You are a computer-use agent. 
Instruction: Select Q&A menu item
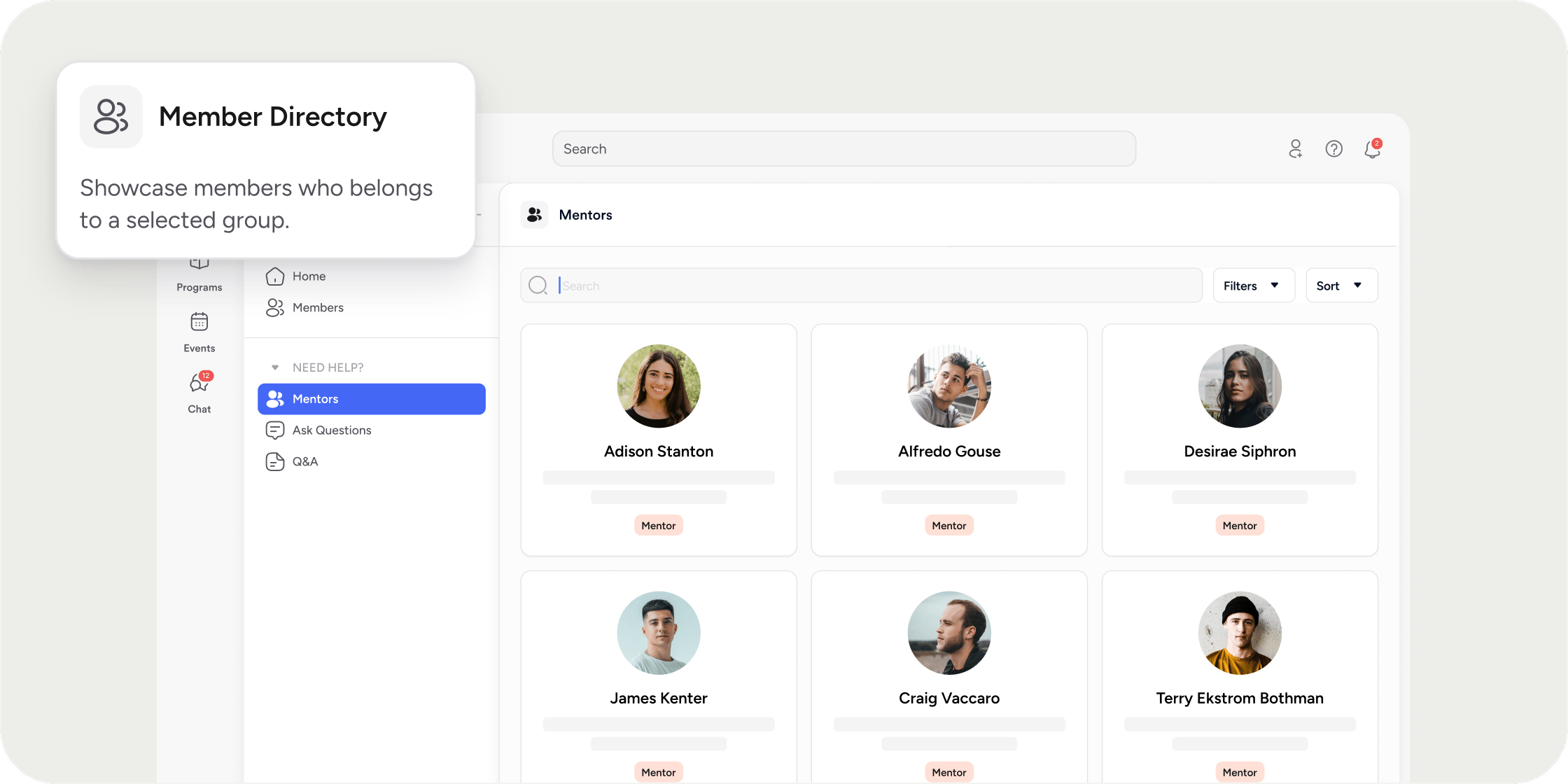371,462
